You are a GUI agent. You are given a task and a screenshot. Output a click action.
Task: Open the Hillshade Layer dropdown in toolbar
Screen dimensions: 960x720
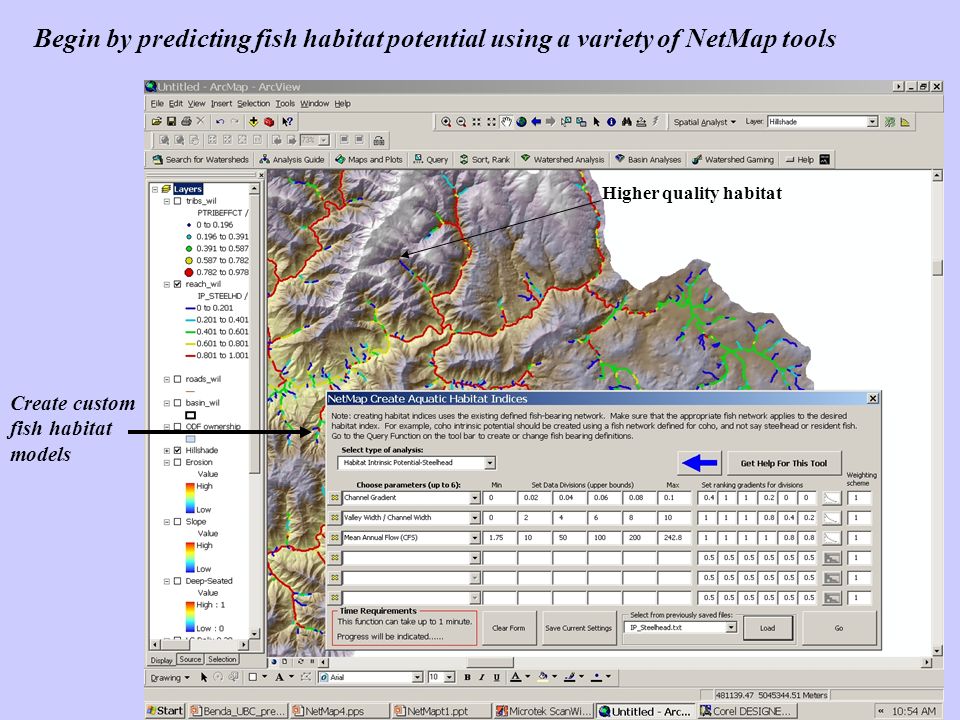click(x=872, y=122)
